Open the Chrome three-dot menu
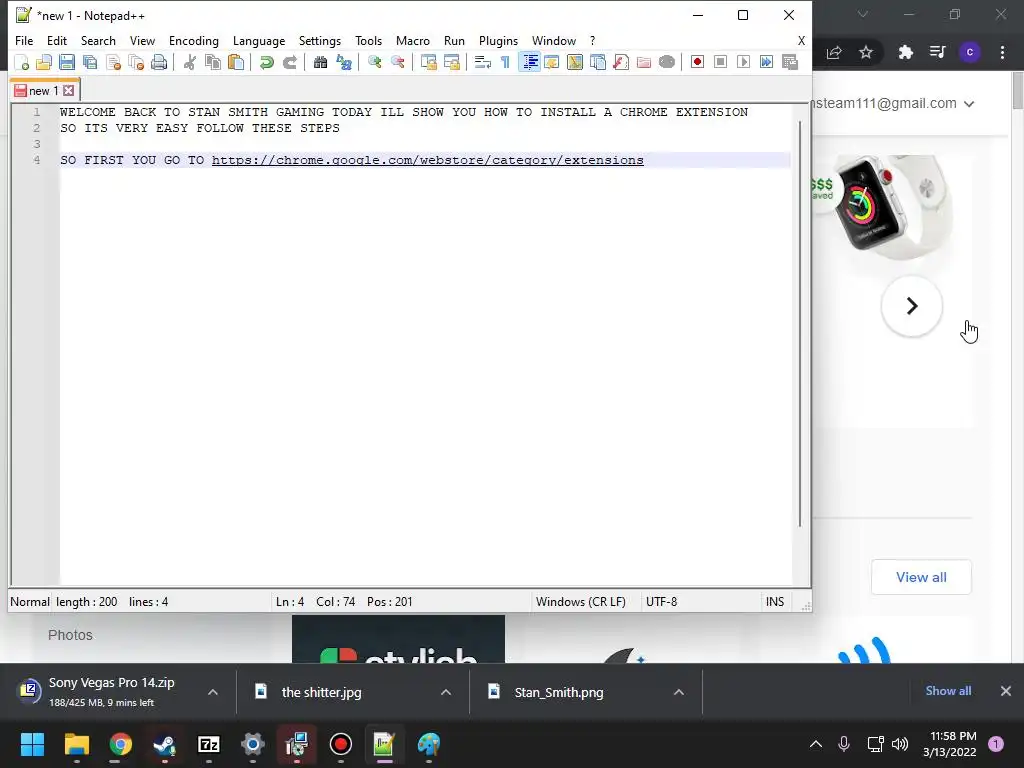Screen dimensions: 1024x768 (1002, 52)
